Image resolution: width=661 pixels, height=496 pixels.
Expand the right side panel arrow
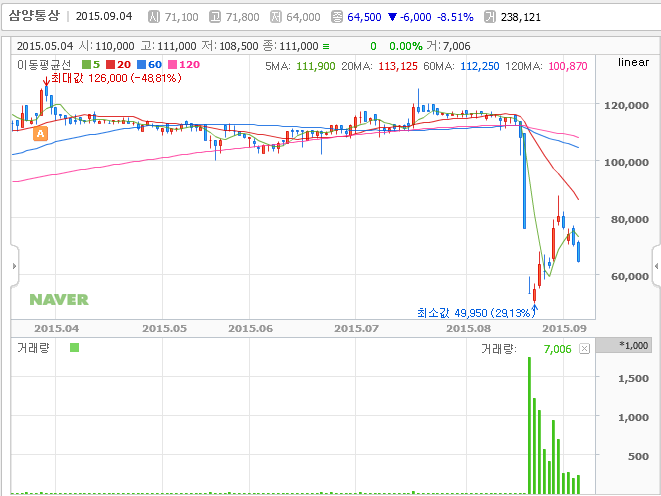tap(656, 266)
